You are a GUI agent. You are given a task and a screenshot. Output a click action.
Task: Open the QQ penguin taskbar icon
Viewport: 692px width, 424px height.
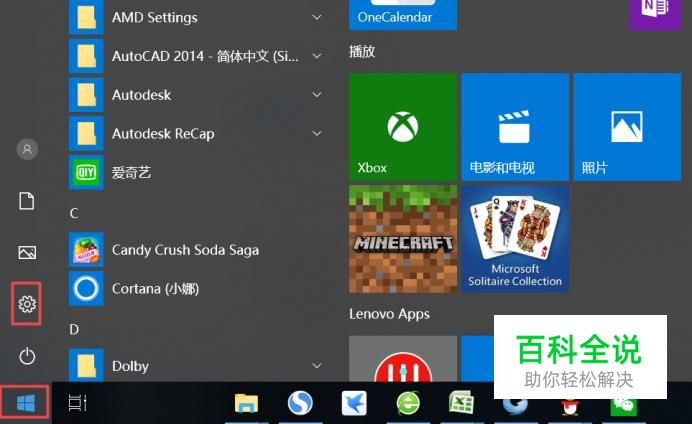tap(570, 407)
